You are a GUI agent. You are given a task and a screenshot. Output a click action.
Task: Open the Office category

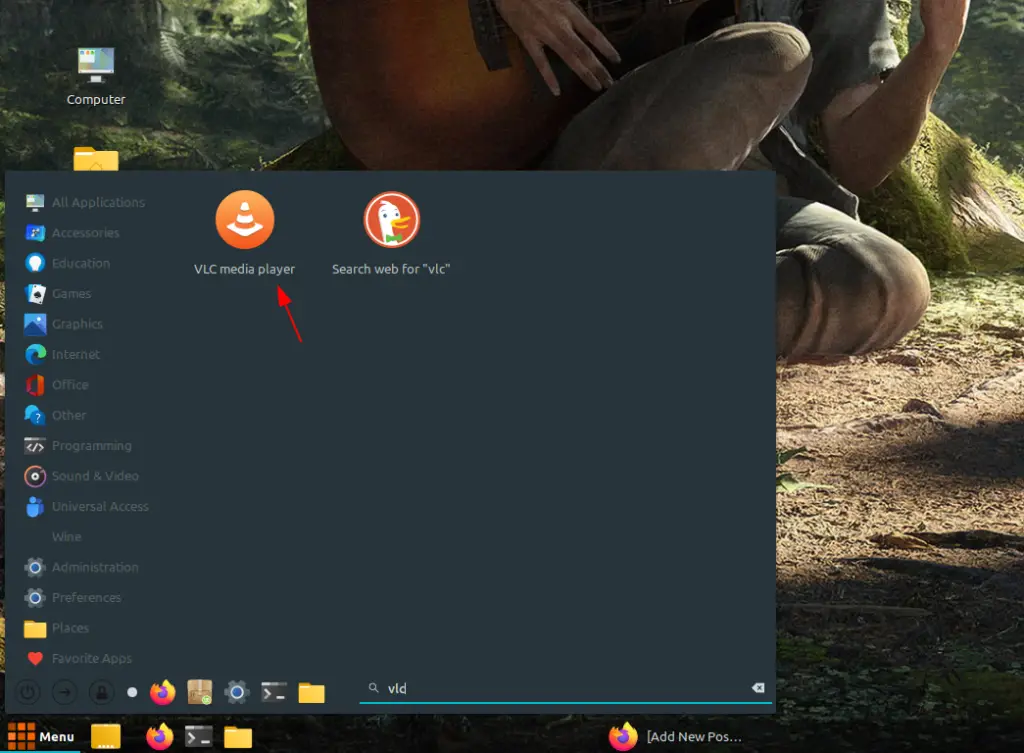(x=57, y=385)
